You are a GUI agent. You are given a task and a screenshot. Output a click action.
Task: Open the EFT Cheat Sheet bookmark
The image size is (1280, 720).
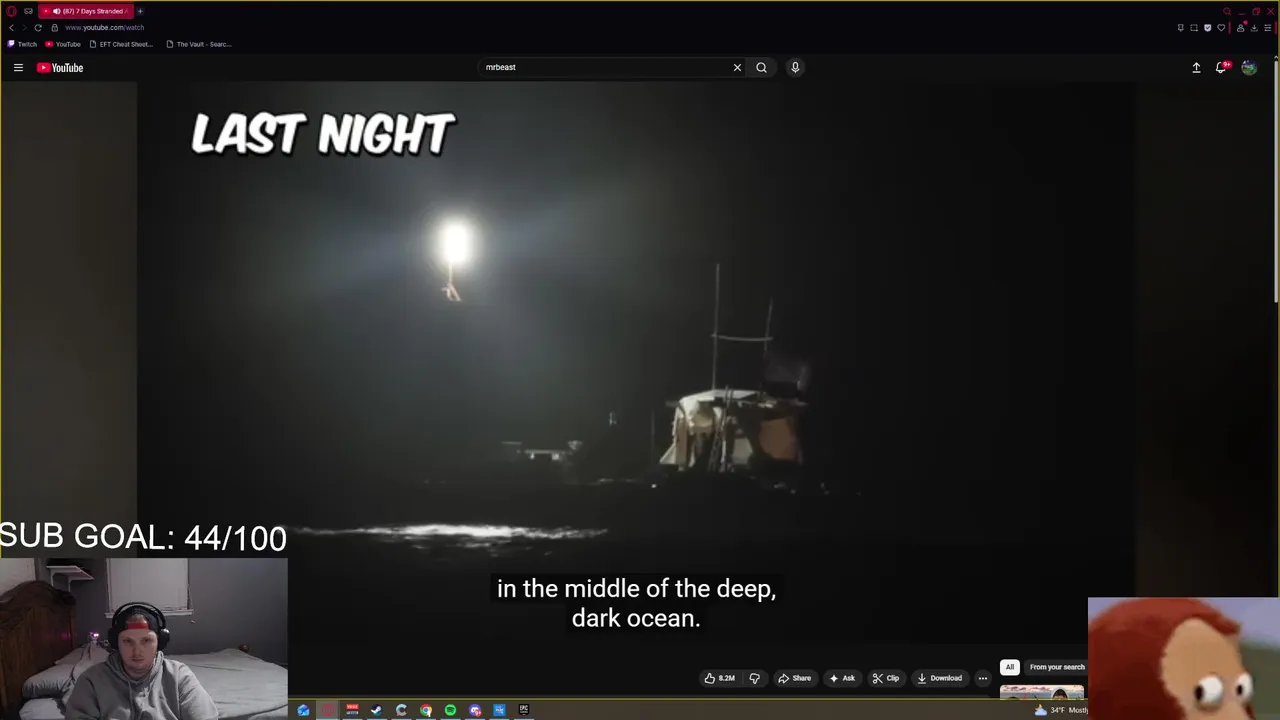[x=121, y=44]
